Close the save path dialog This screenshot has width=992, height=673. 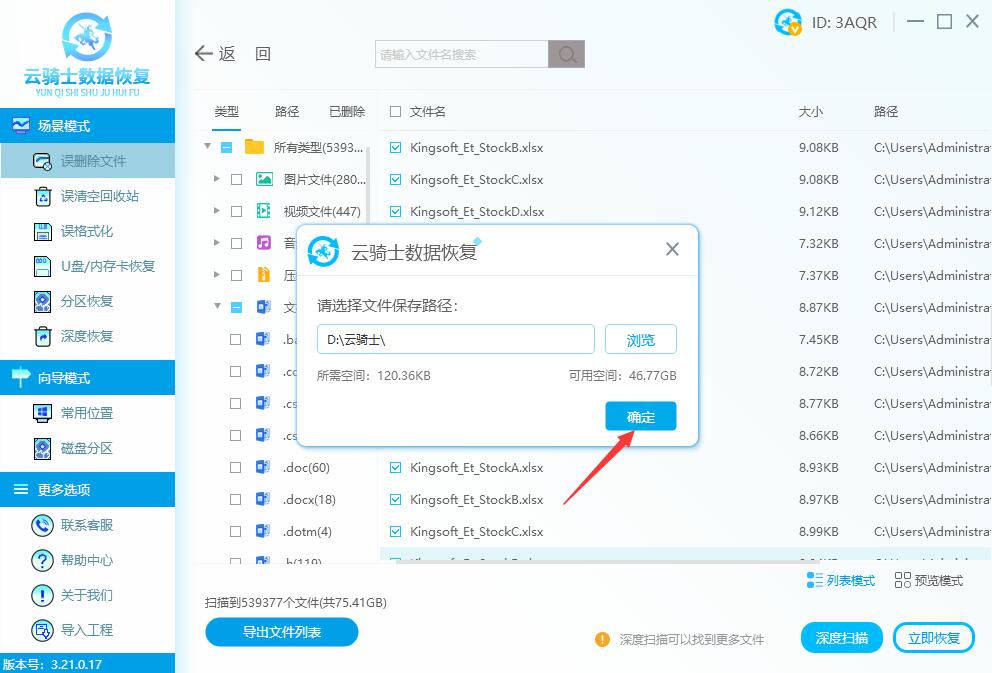[673, 249]
